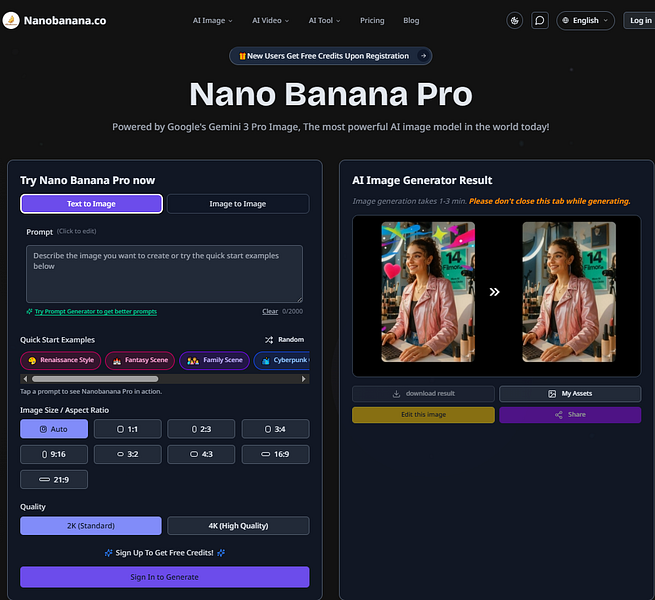Switch to the Image to Image tab

[x=238, y=204]
